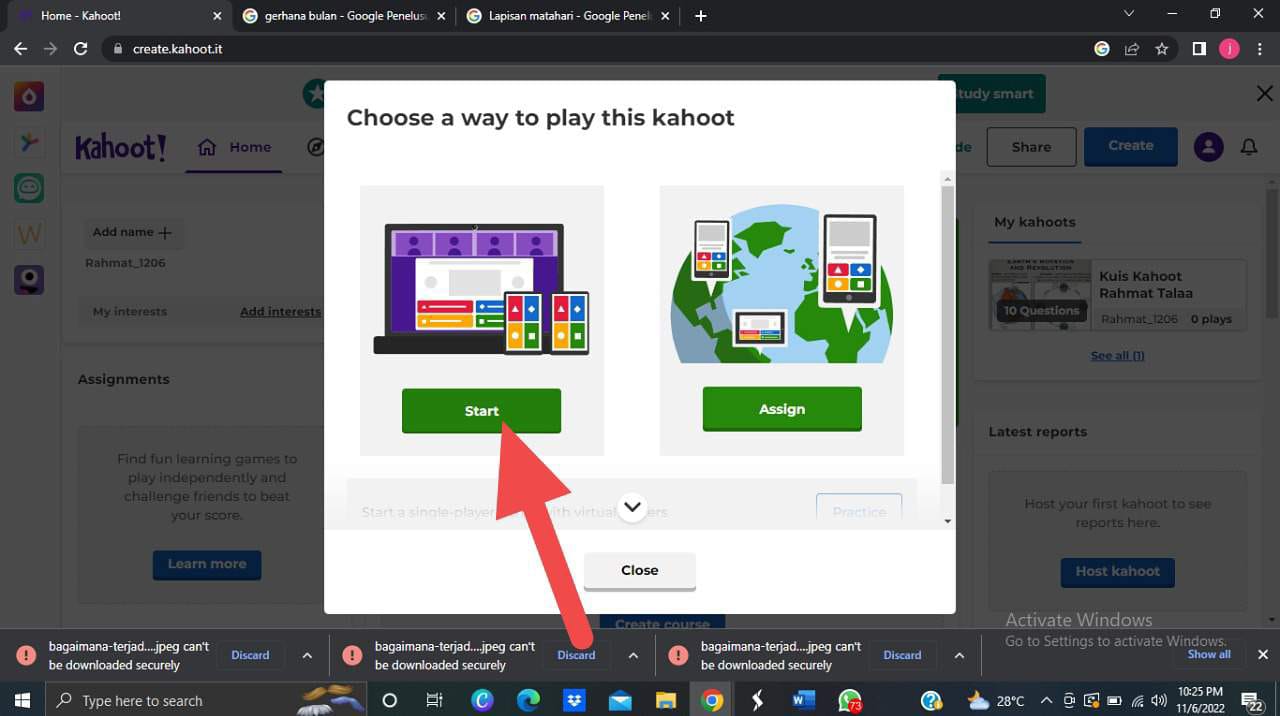Open Dropbox from the taskbar

[574, 700]
